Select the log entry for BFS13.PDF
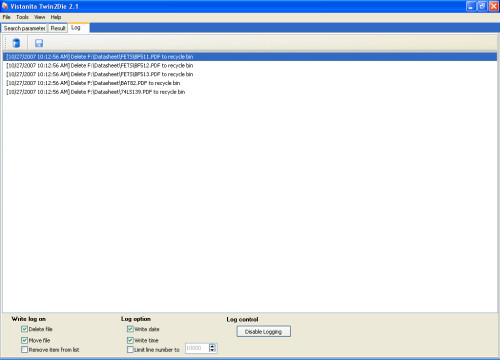 [x=250, y=74]
